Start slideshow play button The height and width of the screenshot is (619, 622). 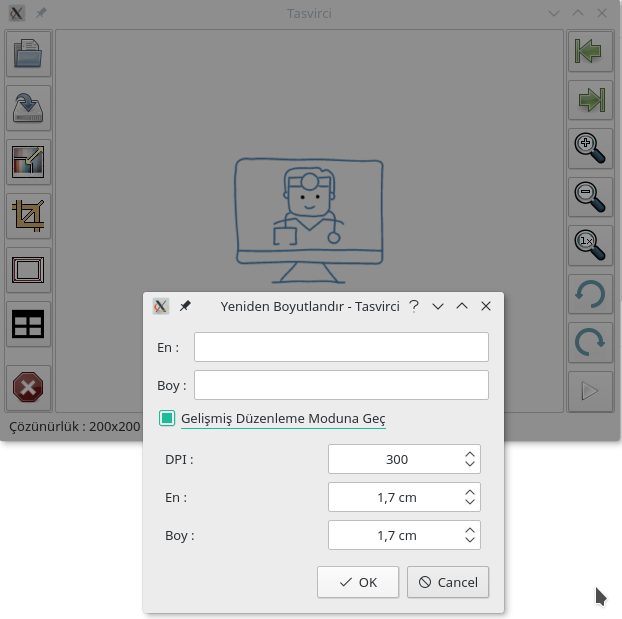click(x=590, y=391)
